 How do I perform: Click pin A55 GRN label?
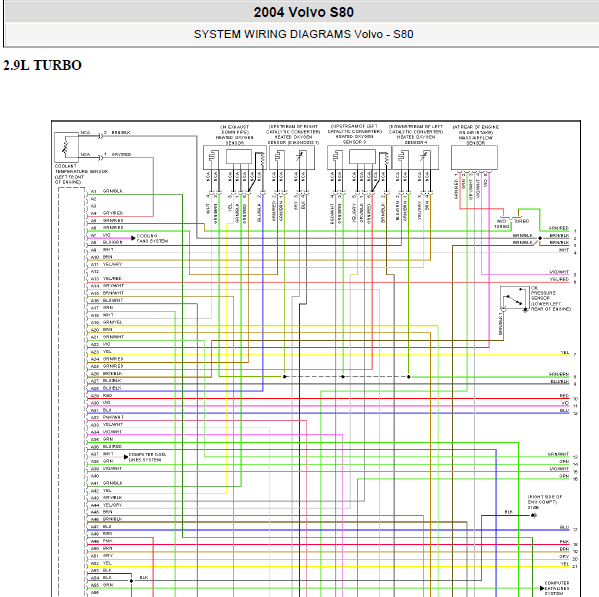(x=102, y=585)
